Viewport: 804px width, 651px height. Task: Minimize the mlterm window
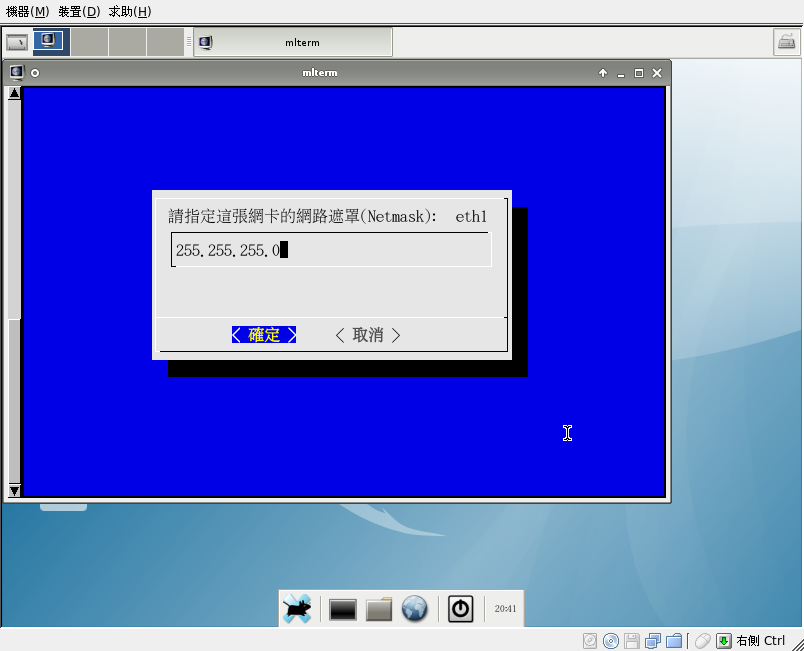click(x=621, y=73)
